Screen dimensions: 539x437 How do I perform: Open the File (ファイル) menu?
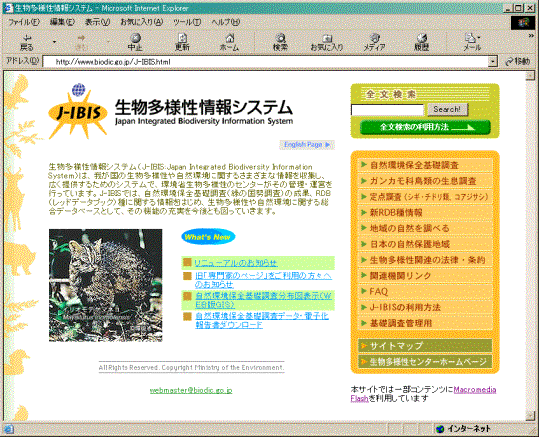[x=24, y=22]
